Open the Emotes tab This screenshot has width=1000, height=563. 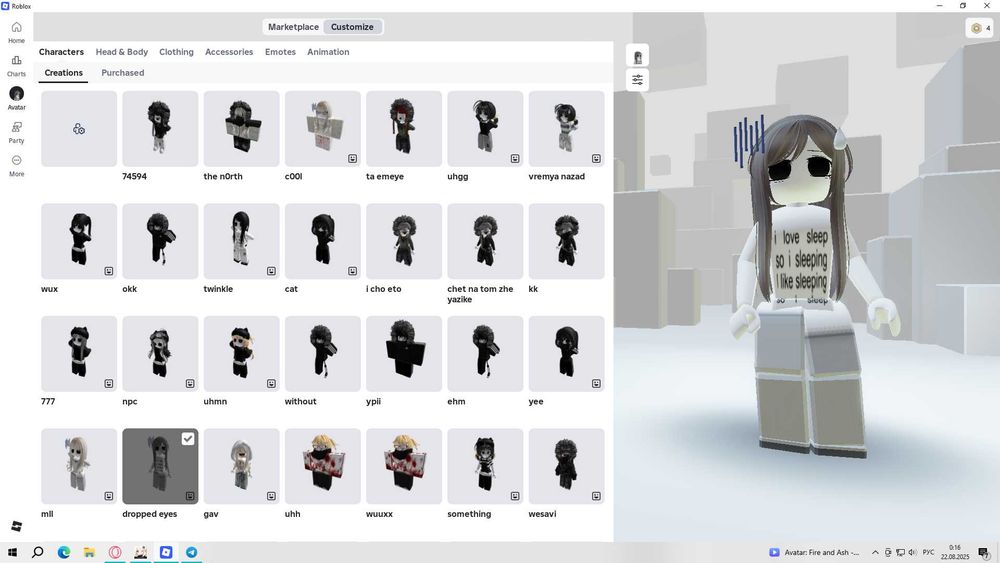pos(281,52)
